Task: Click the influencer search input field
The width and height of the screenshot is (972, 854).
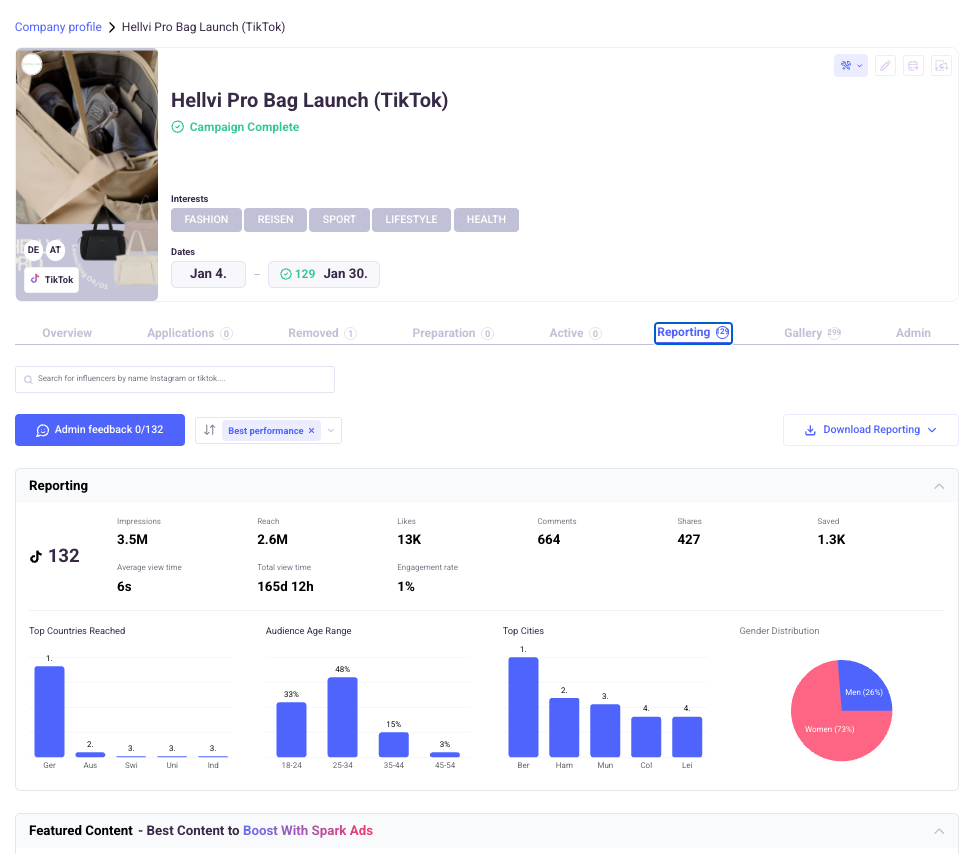Action: click(175, 379)
